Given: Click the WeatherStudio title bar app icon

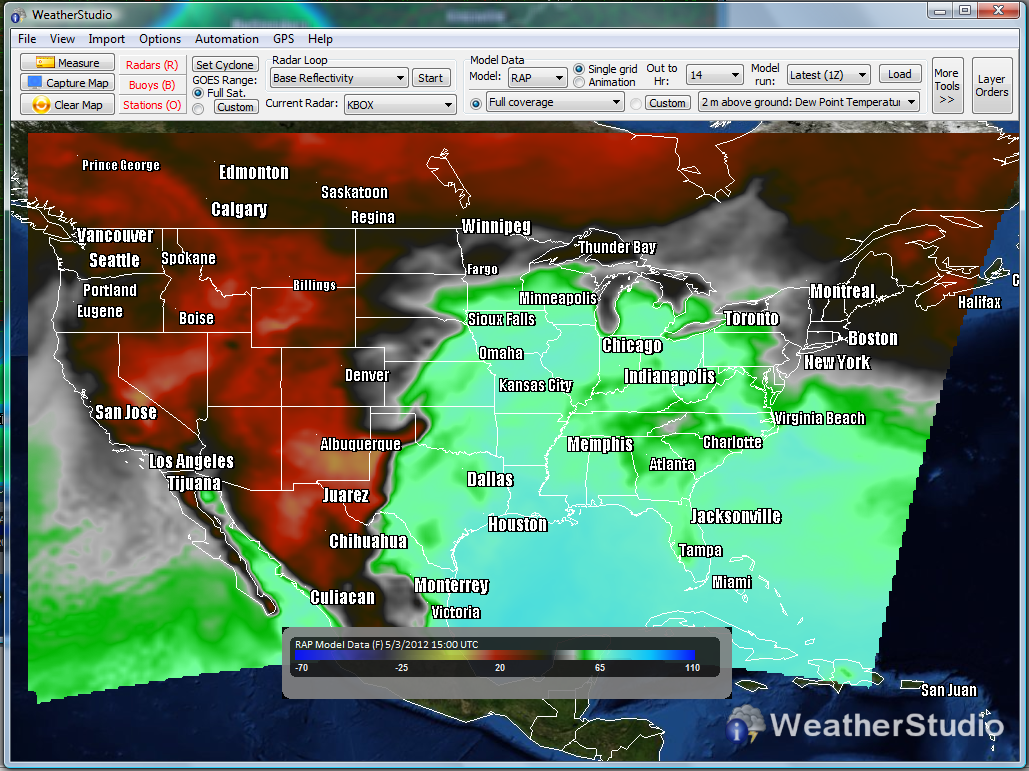Looking at the screenshot, I should point(18,15).
